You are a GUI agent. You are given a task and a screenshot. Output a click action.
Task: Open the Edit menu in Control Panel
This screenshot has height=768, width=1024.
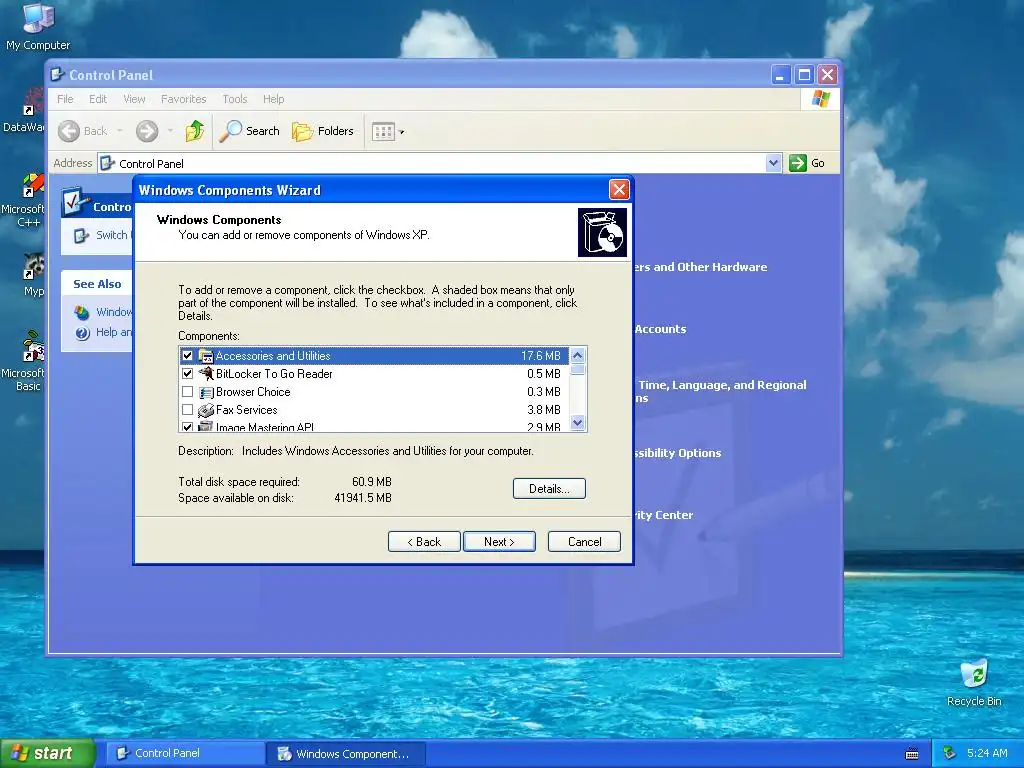point(98,99)
